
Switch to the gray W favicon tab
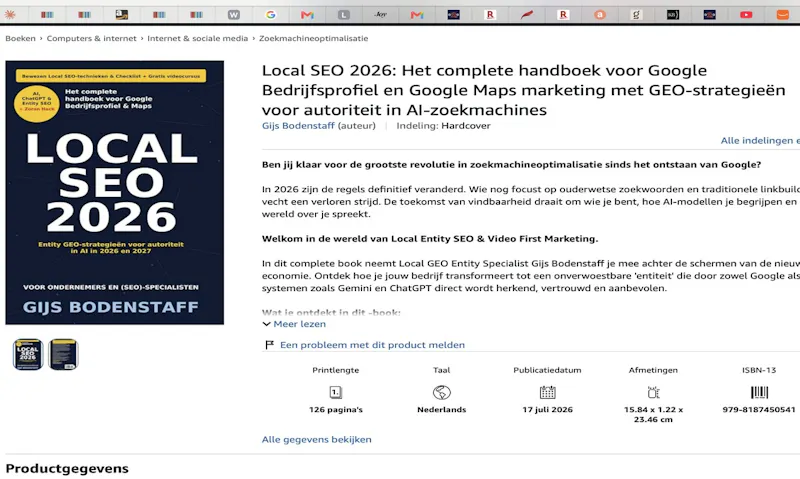pyautogui.click(x=234, y=15)
